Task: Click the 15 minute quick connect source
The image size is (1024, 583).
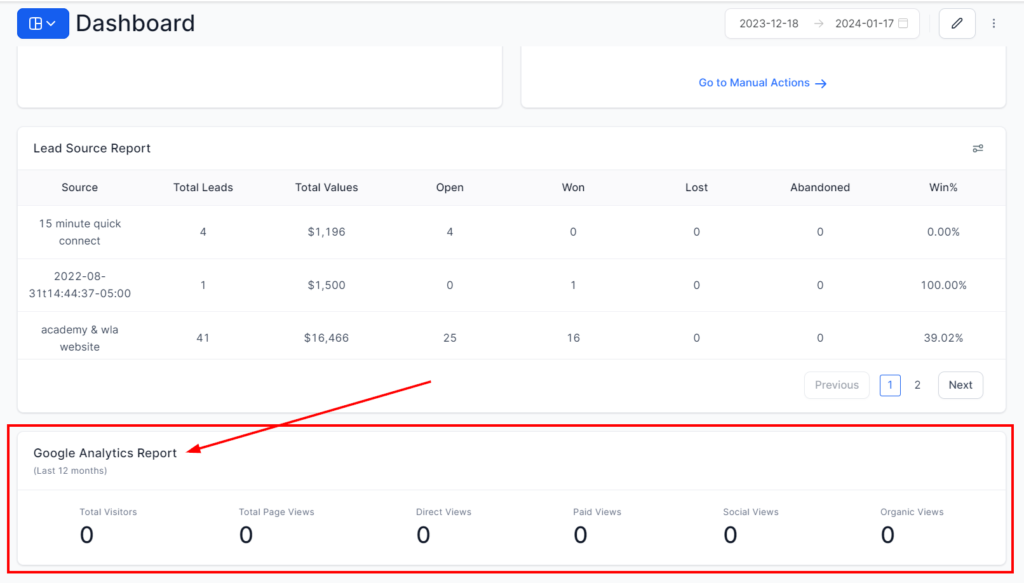Action: (x=80, y=232)
